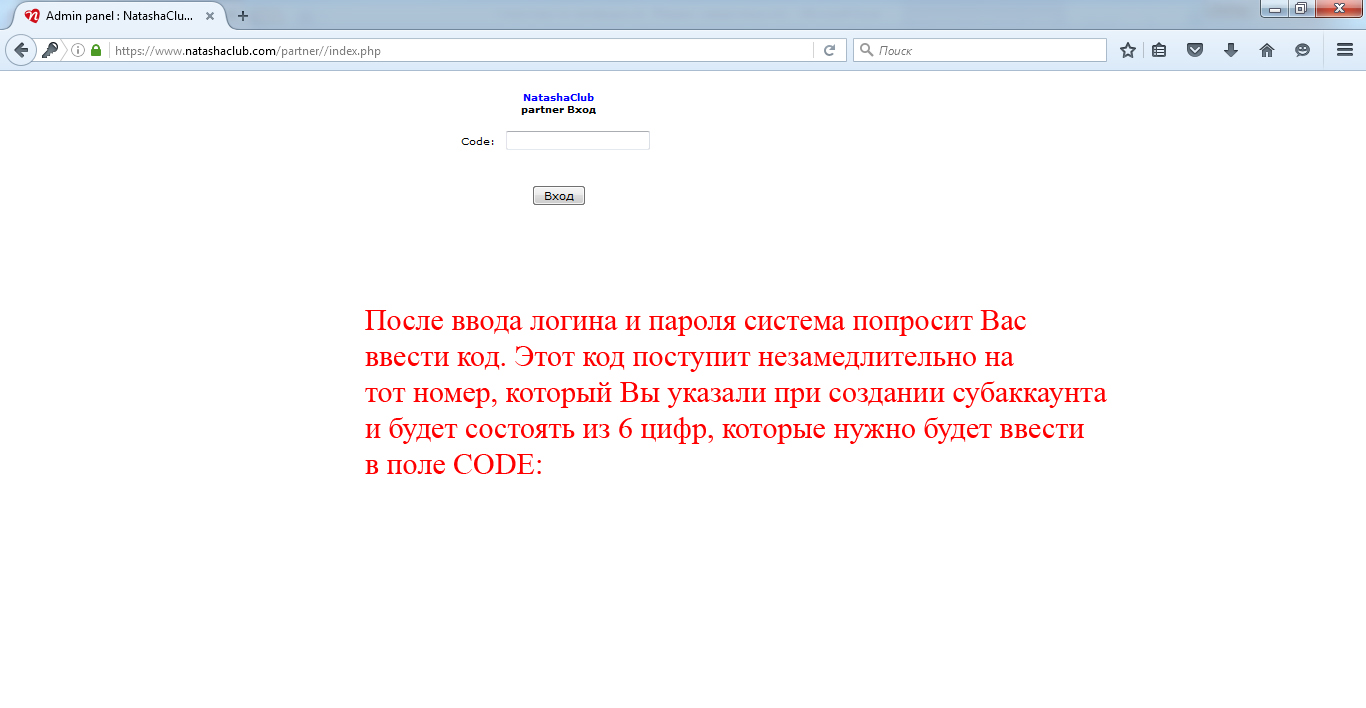This screenshot has height=708, width=1366.
Task: Open the saved-login key icon
Action: (x=50, y=50)
